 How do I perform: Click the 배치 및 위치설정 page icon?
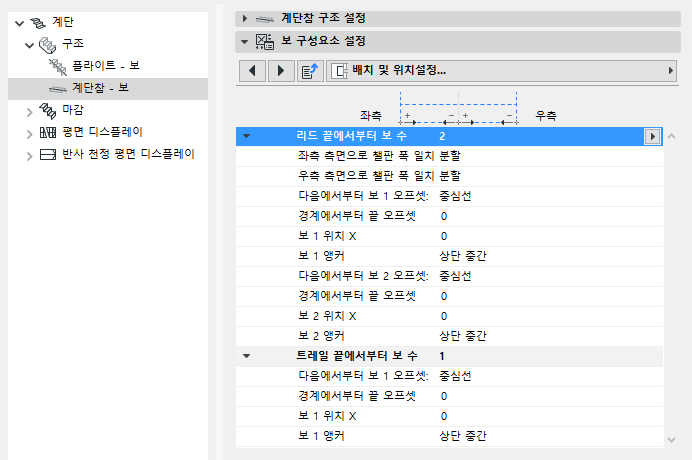(x=339, y=71)
